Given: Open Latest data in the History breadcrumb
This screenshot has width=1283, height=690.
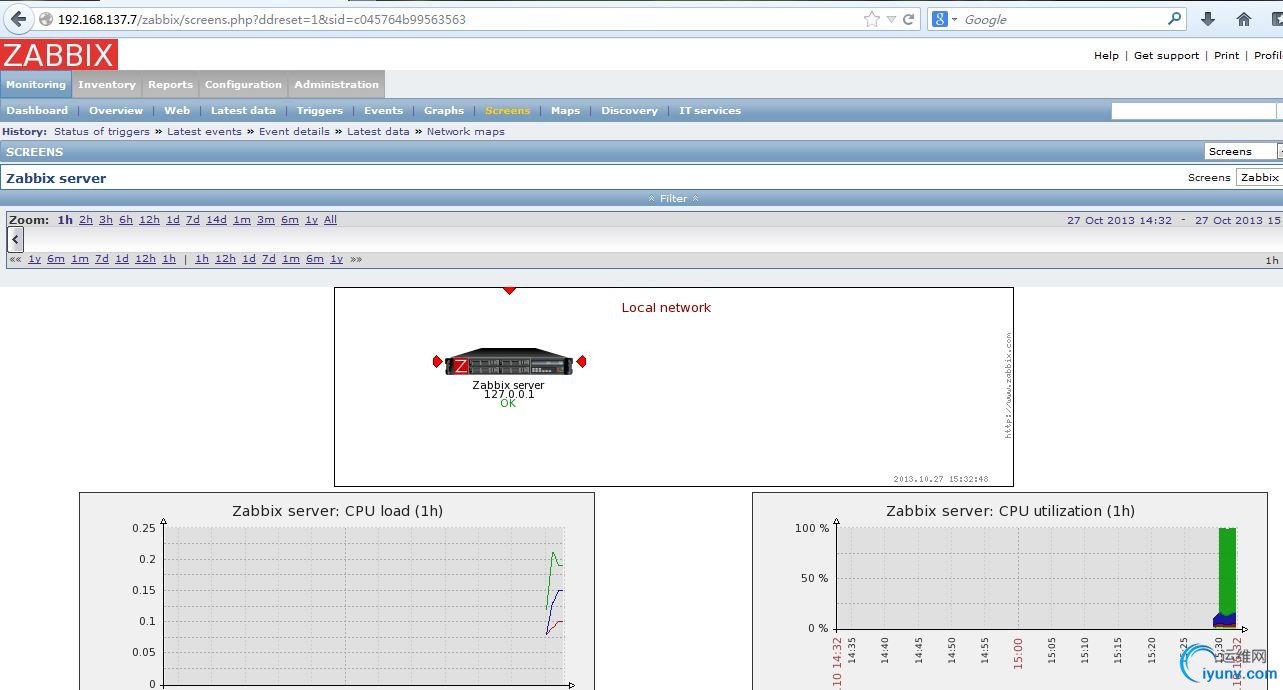Looking at the screenshot, I should coord(378,132).
